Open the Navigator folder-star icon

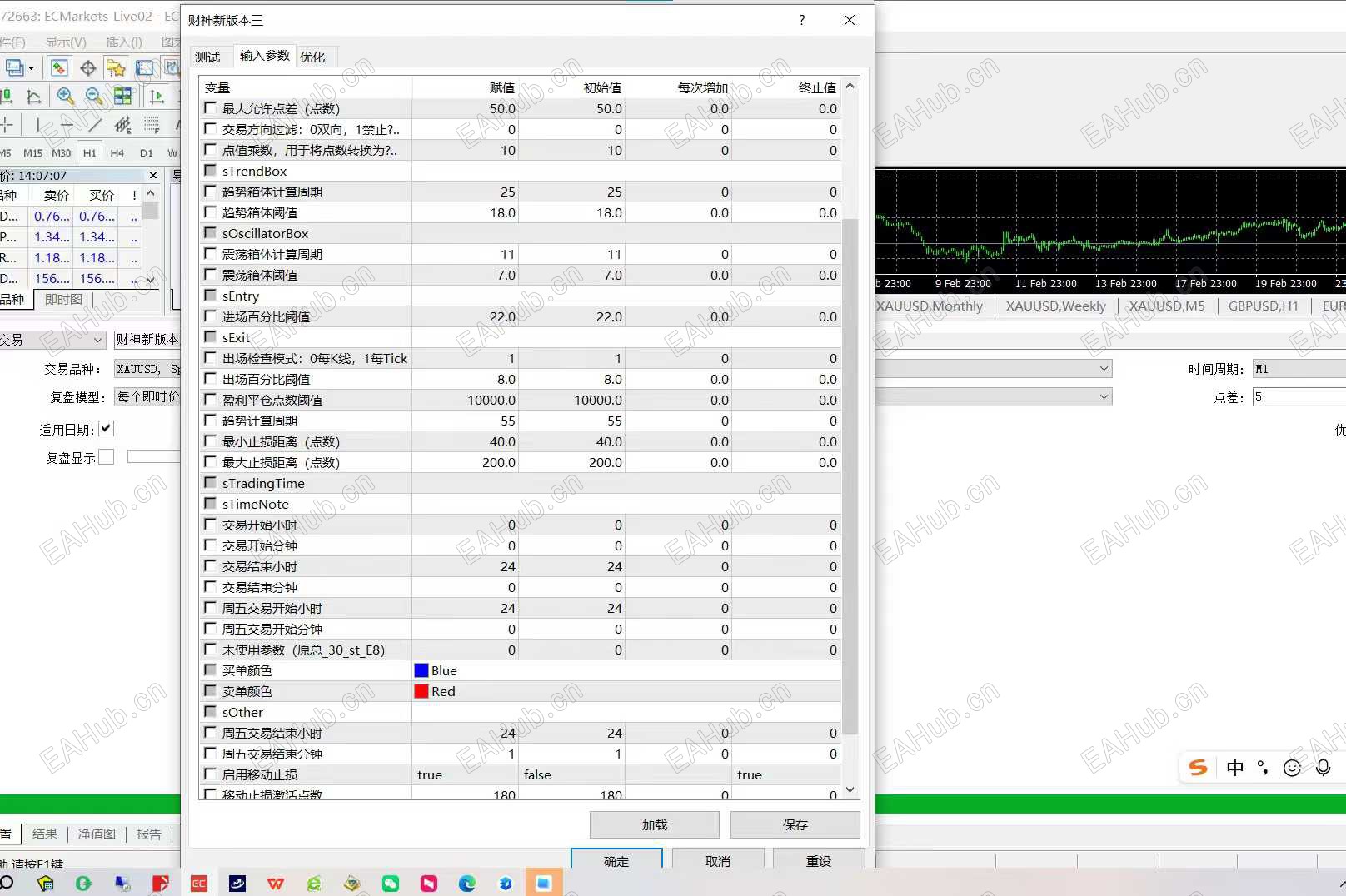pyautogui.click(x=116, y=68)
